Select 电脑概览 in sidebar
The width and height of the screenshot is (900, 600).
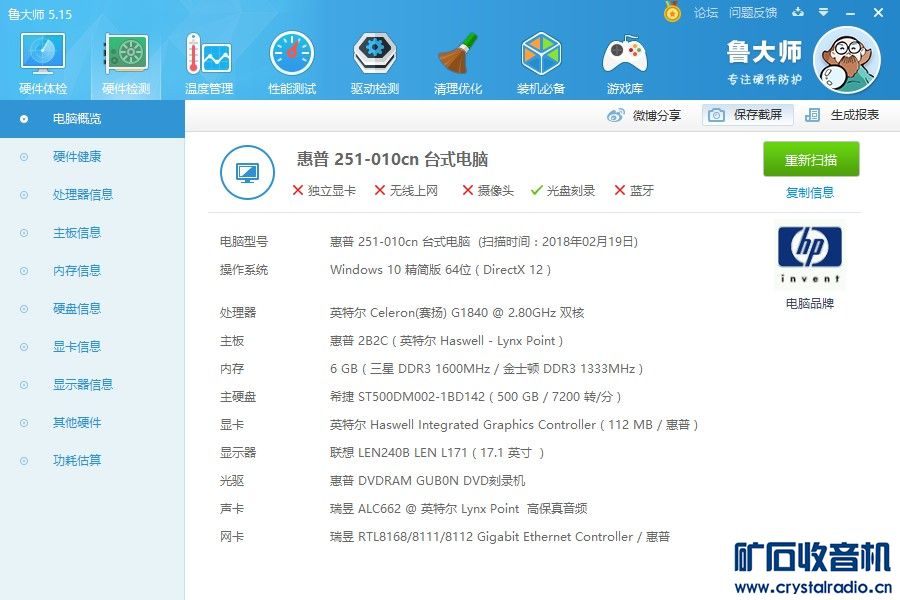92,119
